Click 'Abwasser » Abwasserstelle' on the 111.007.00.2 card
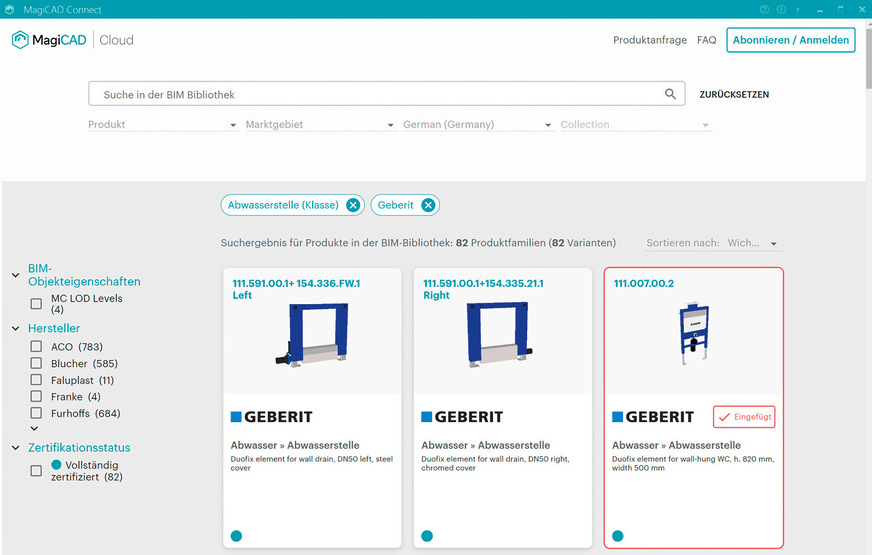The width and height of the screenshot is (872, 555). [x=676, y=445]
